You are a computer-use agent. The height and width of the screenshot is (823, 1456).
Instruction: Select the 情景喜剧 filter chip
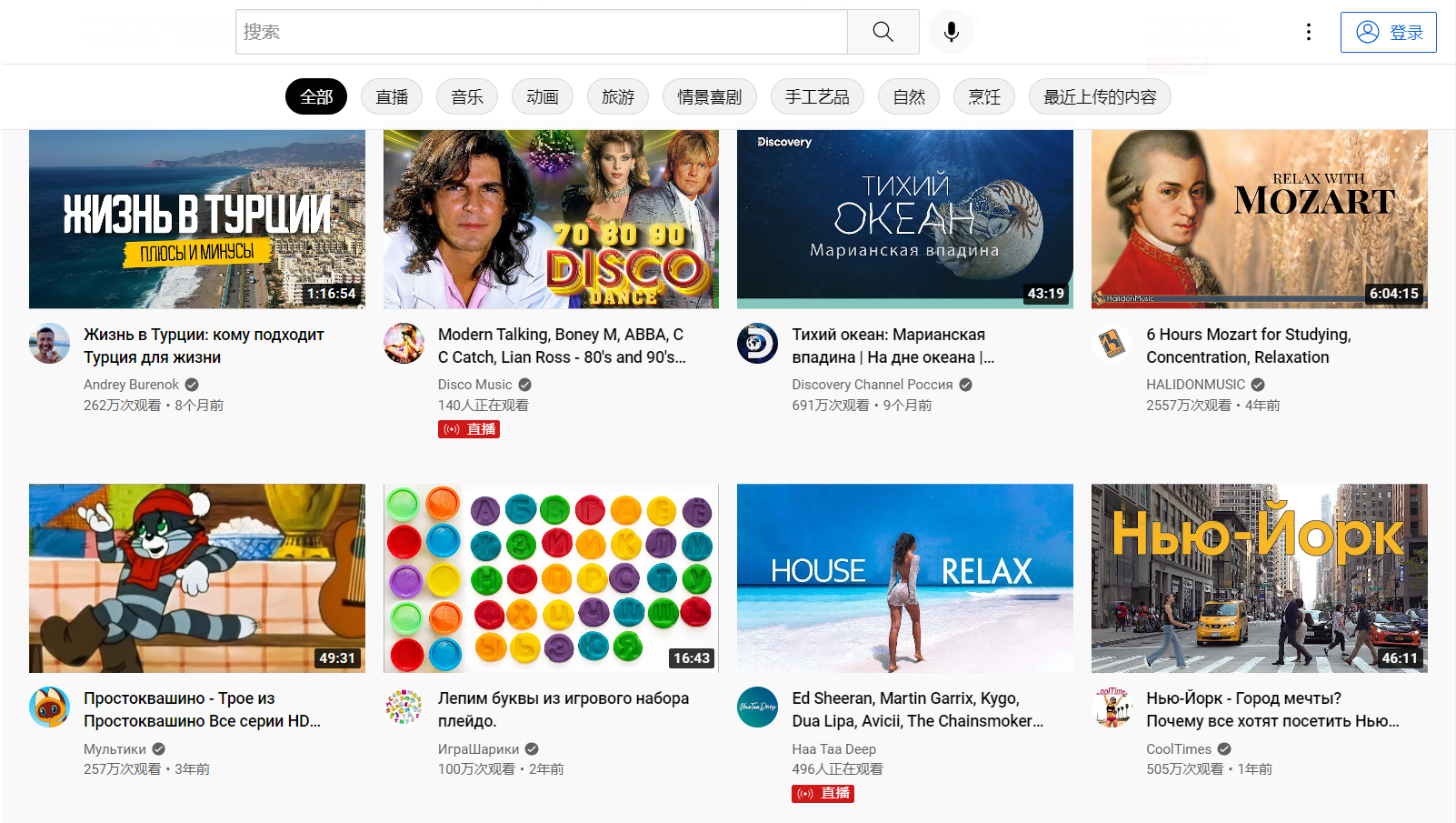(x=710, y=96)
